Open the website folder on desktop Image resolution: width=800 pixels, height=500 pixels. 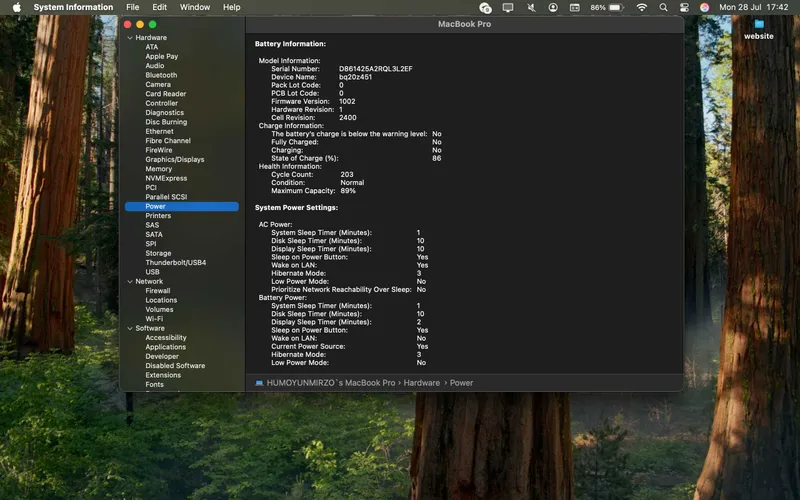tap(759, 29)
